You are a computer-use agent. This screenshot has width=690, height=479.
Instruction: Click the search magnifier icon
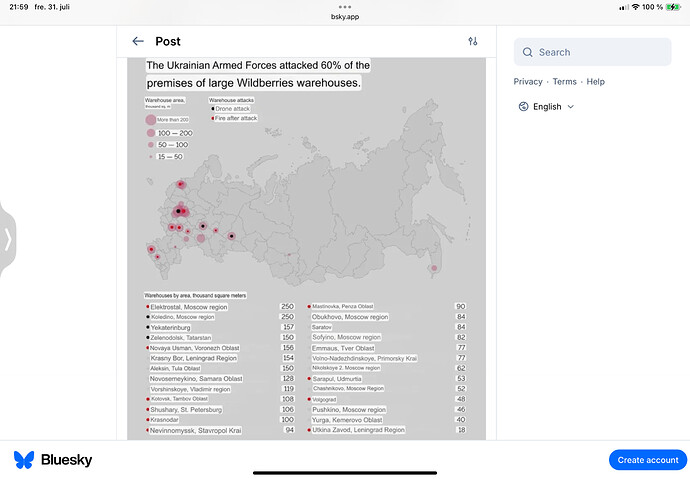click(527, 52)
